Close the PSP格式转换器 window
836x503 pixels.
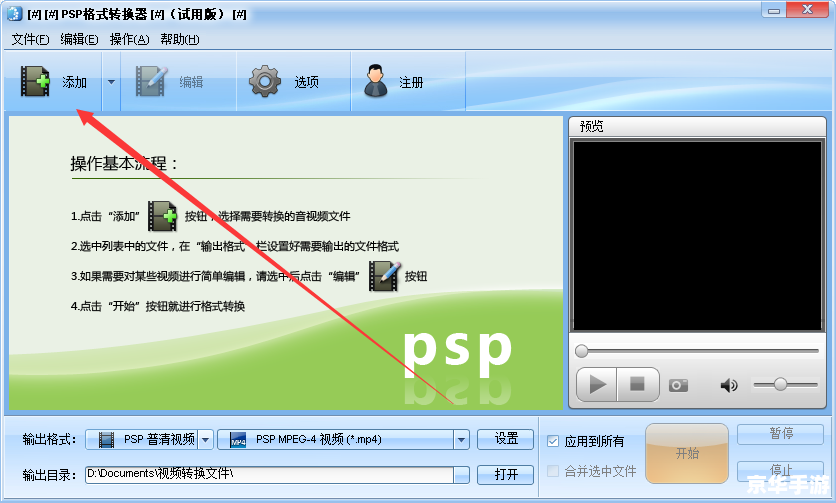point(807,10)
